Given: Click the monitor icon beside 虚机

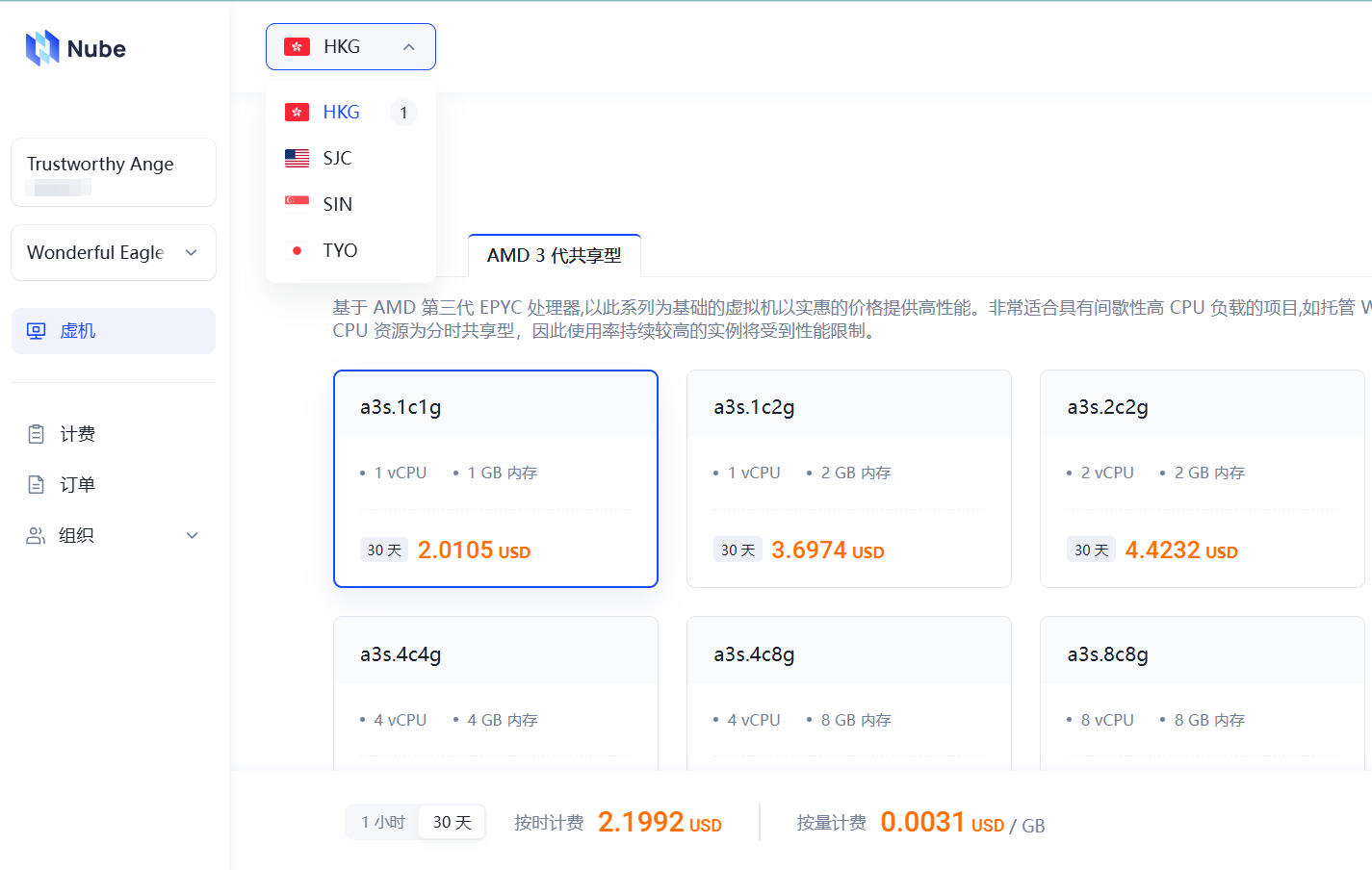Looking at the screenshot, I should [37, 331].
